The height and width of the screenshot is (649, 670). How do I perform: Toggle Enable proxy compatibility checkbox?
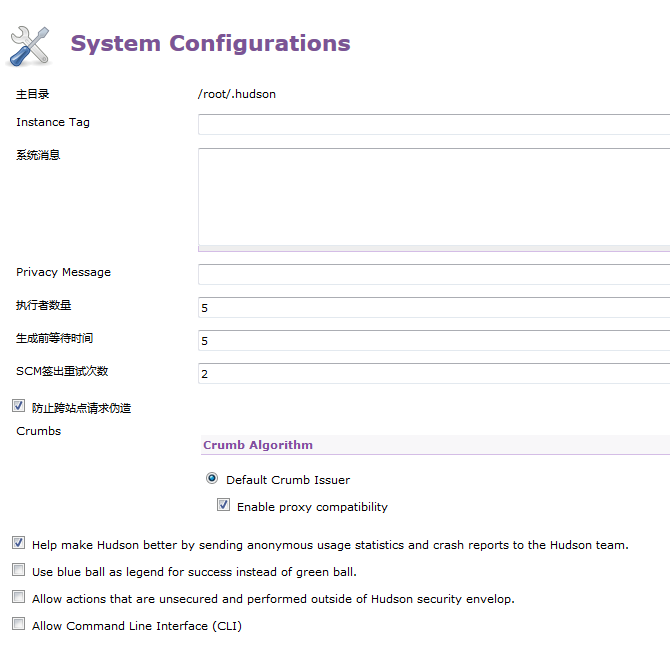(x=223, y=505)
